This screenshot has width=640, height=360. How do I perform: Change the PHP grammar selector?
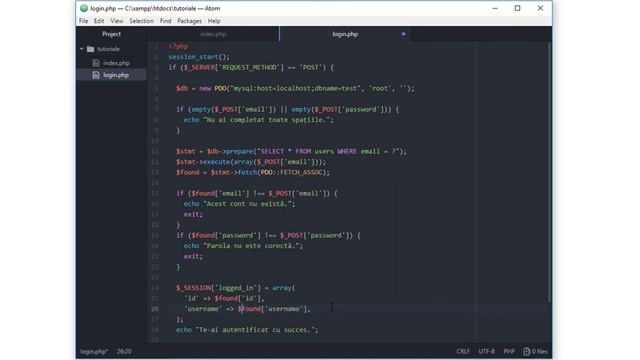pyautogui.click(x=509, y=351)
